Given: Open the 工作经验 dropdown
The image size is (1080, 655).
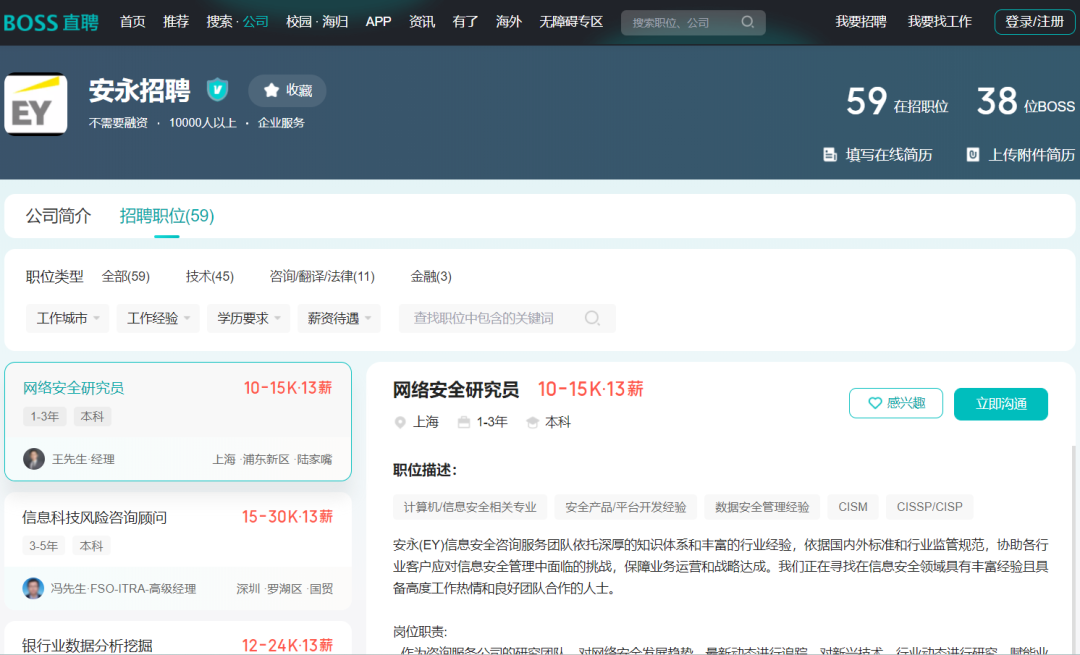Looking at the screenshot, I should pos(158,318).
